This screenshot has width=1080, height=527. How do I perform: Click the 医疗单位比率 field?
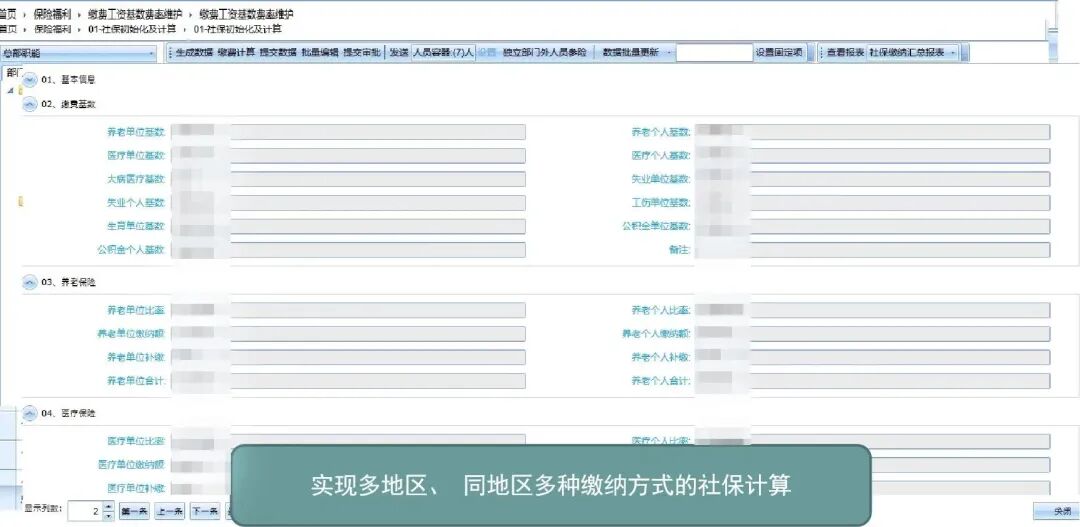[x=348, y=441]
